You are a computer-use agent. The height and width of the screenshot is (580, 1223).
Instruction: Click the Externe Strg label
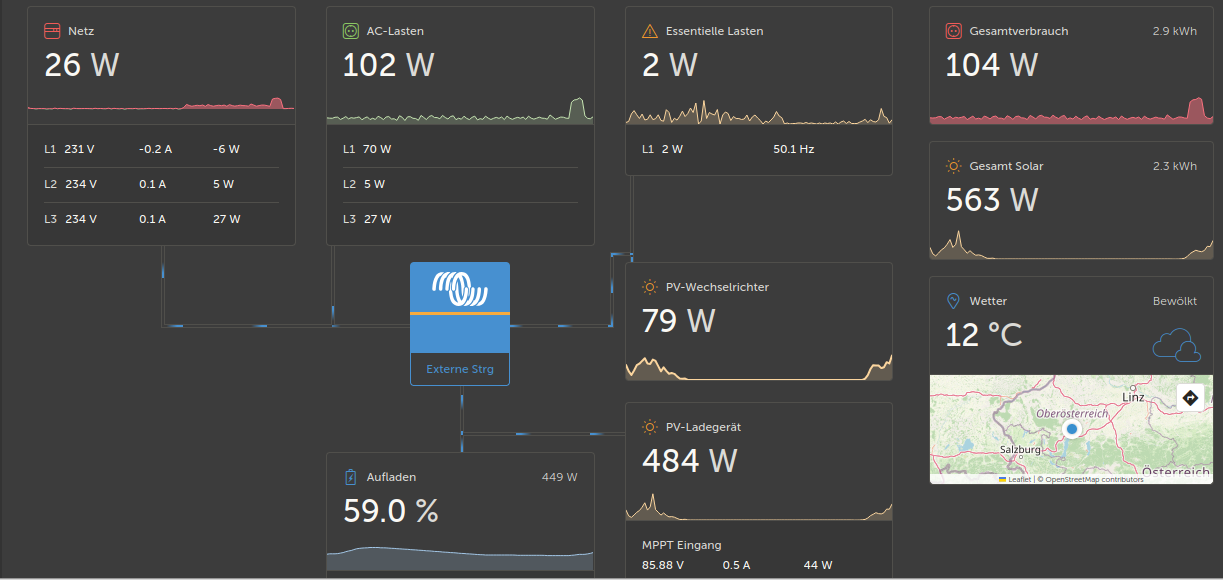459,369
